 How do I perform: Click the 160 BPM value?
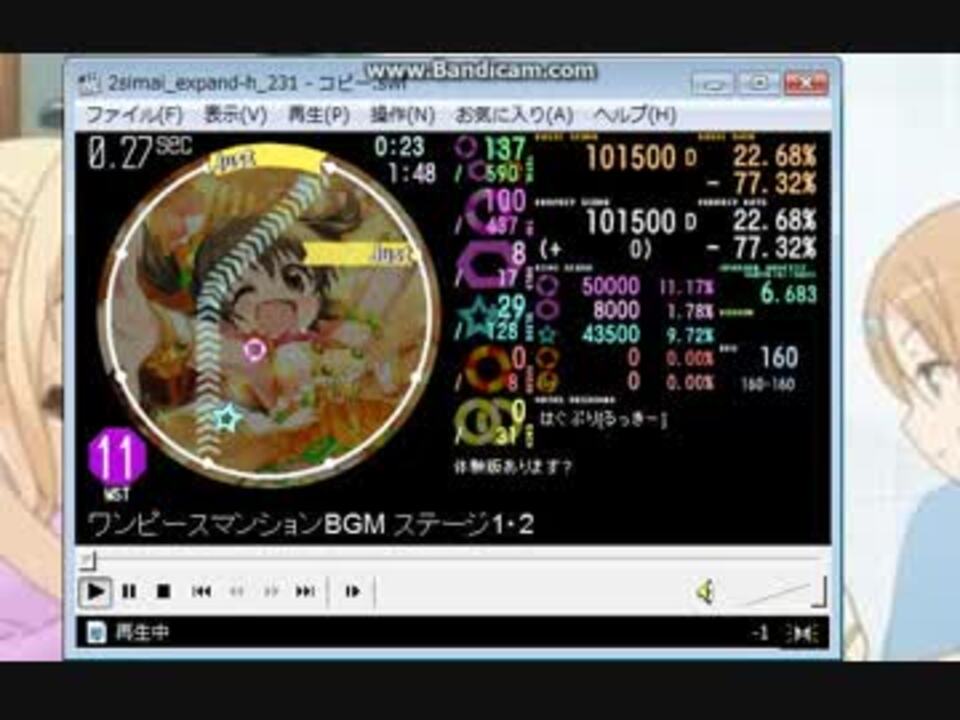tap(778, 356)
